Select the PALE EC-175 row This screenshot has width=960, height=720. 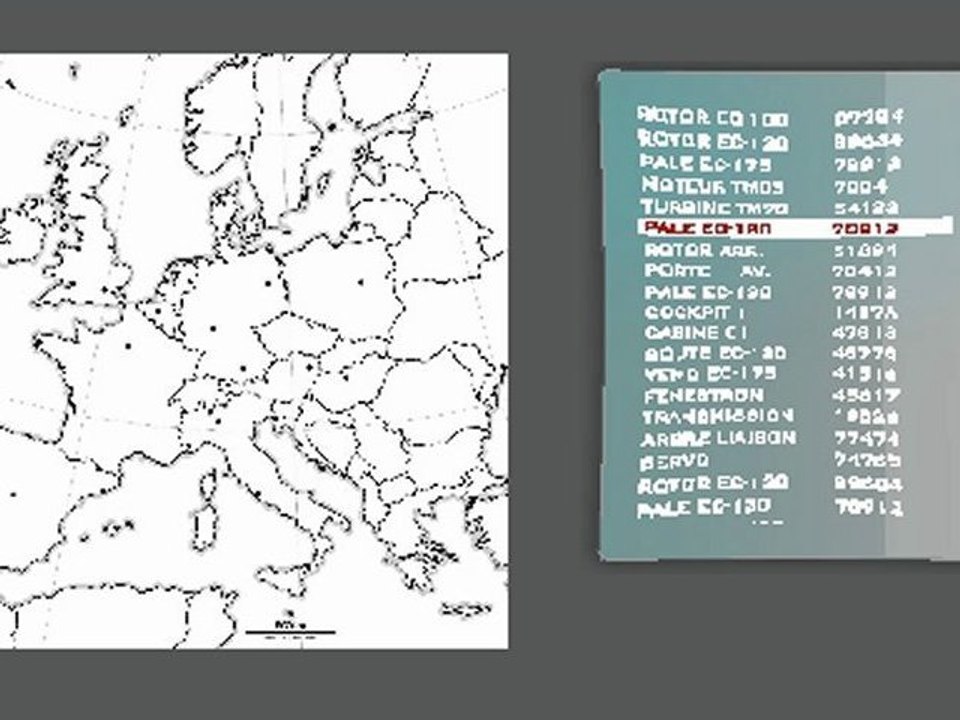770,163
